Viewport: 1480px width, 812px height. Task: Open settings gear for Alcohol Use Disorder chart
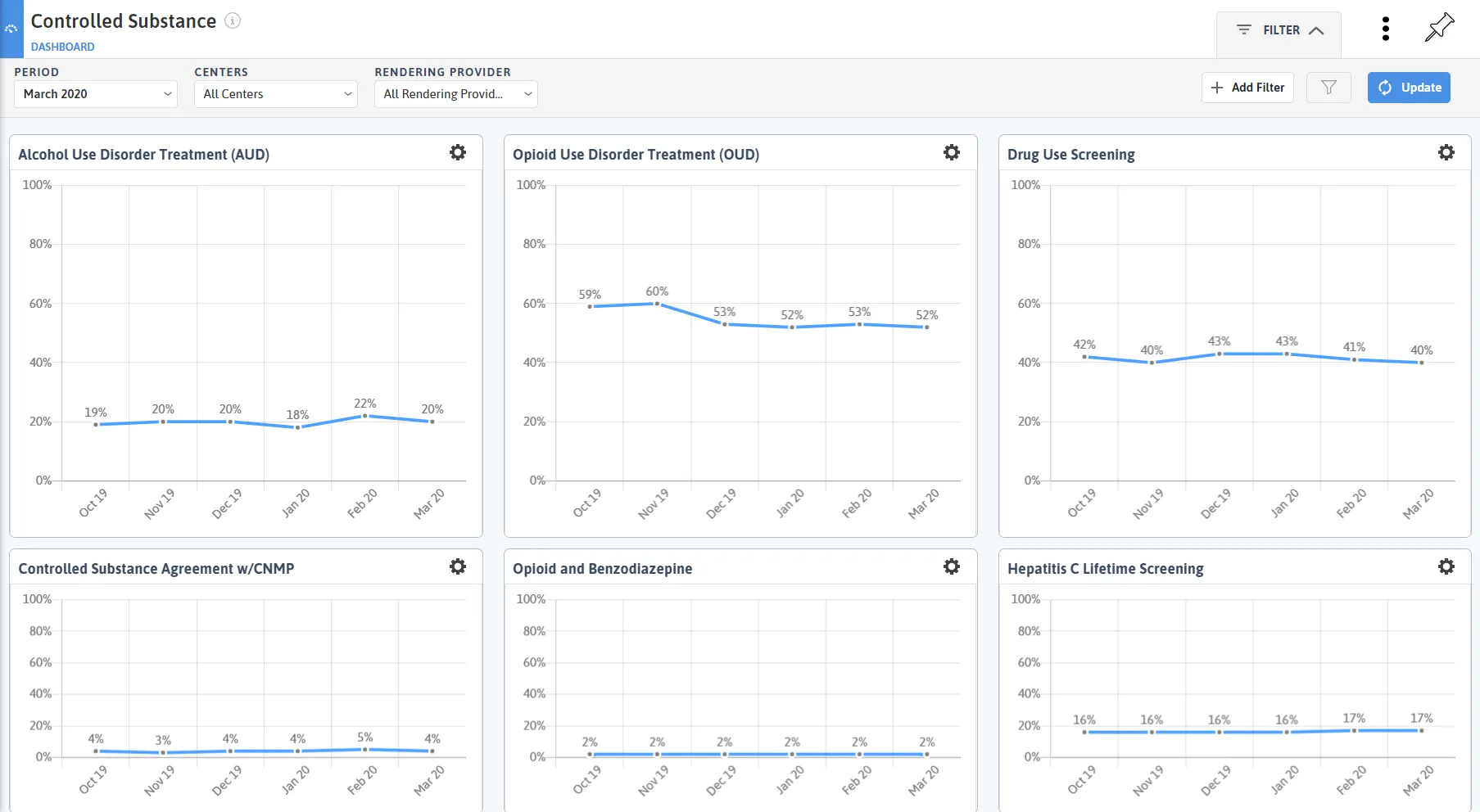pyautogui.click(x=458, y=152)
